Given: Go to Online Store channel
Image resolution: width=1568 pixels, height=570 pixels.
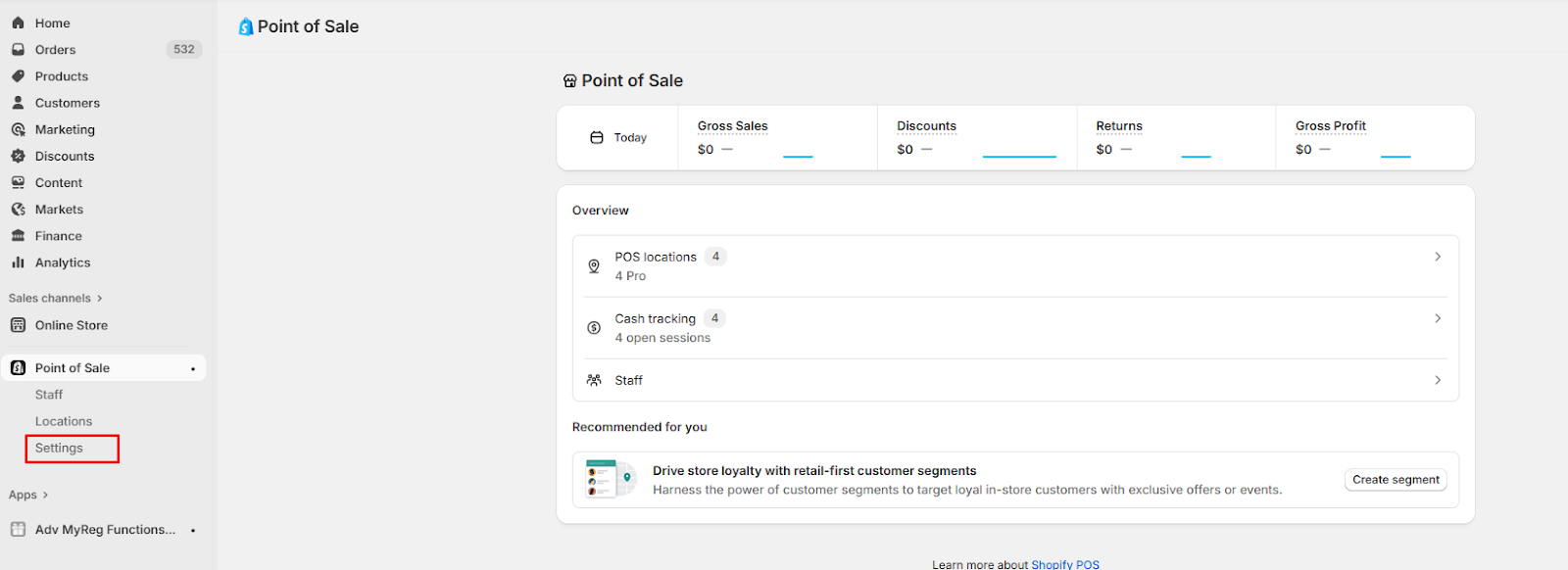Looking at the screenshot, I should coord(72,325).
